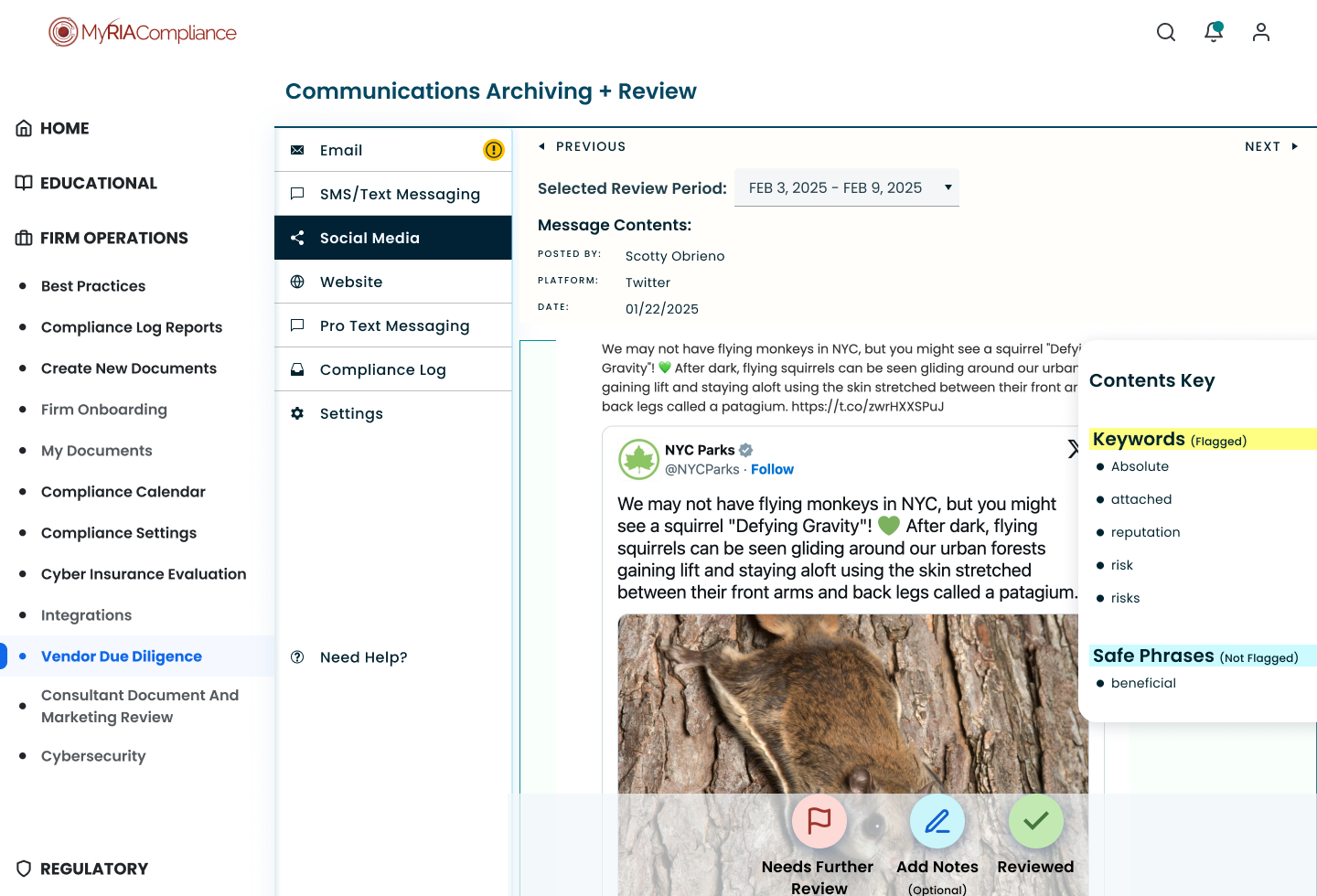1317x896 pixels.
Task: Open the Website tab
Action: pyautogui.click(x=393, y=282)
